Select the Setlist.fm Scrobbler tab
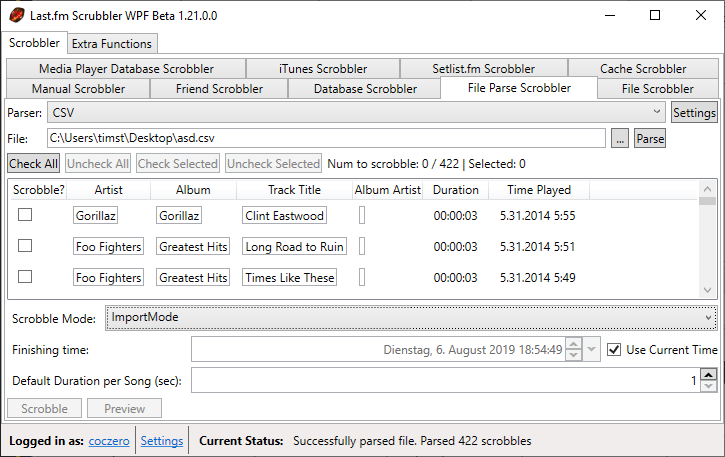Screen dimensions: 725x457 coord(483,69)
